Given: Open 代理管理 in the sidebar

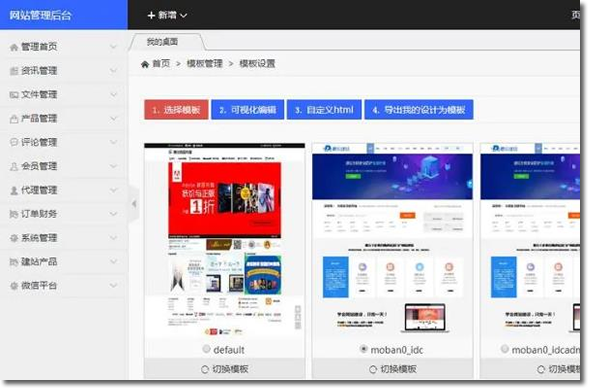Looking at the screenshot, I should [39, 190].
